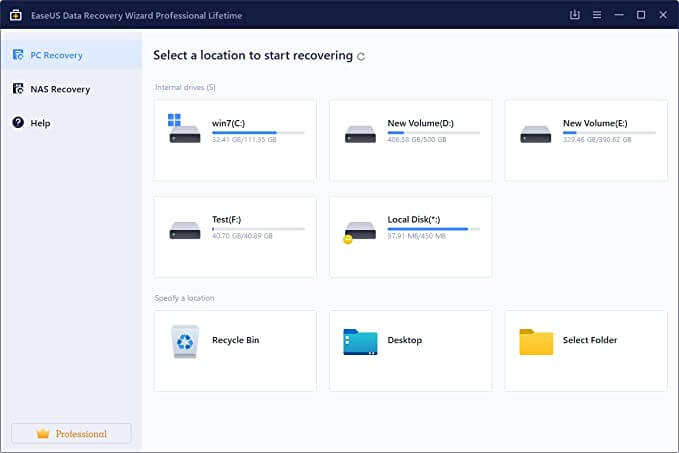Image resolution: width=679 pixels, height=453 pixels.
Task: Click the Professional button
Action: pos(71,433)
